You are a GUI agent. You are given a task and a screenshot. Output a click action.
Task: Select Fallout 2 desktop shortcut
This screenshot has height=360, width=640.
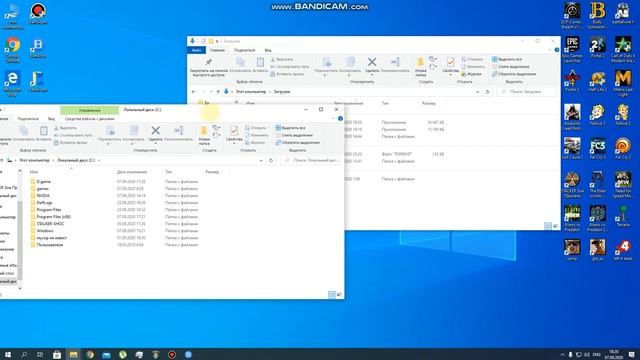point(623,115)
